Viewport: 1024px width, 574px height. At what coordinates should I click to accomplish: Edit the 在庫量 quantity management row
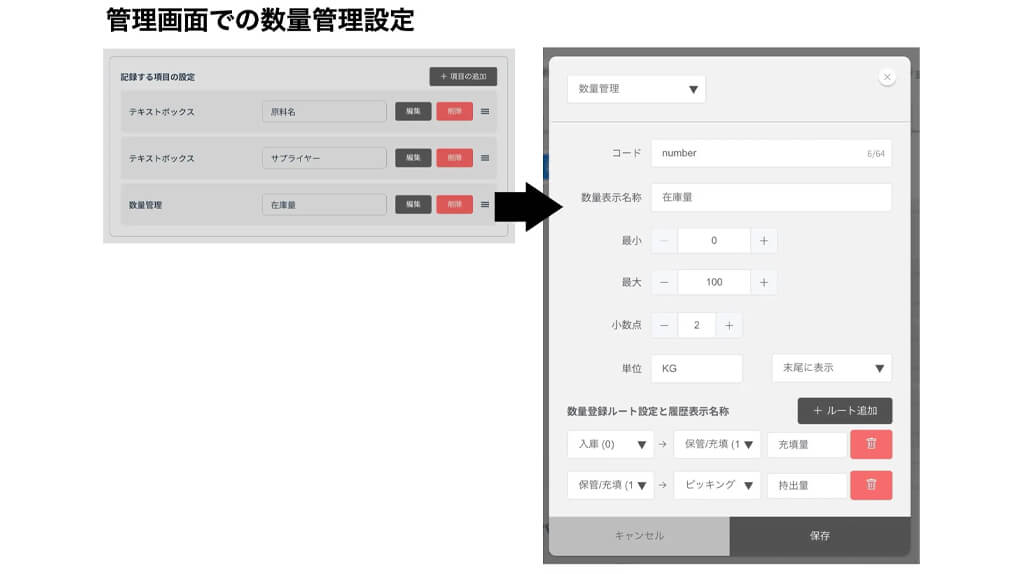(x=413, y=204)
